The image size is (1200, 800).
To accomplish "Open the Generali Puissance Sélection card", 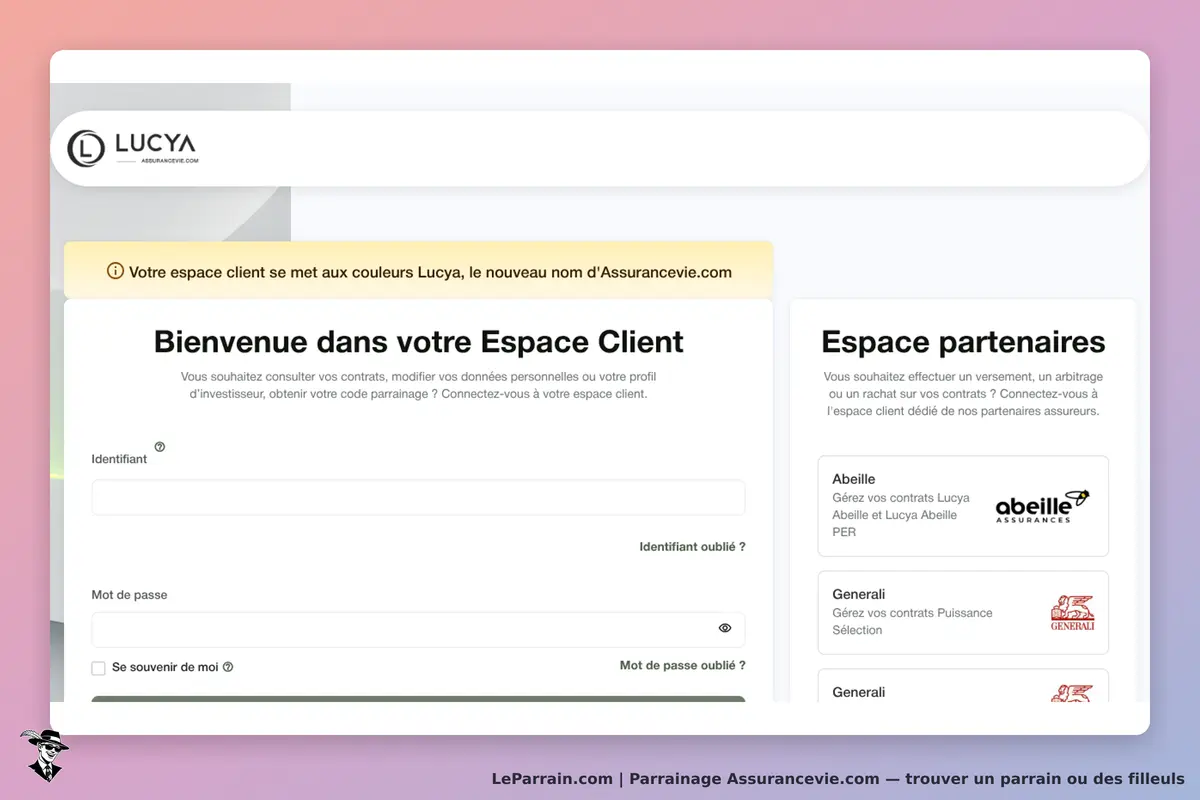I will pyautogui.click(x=963, y=612).
